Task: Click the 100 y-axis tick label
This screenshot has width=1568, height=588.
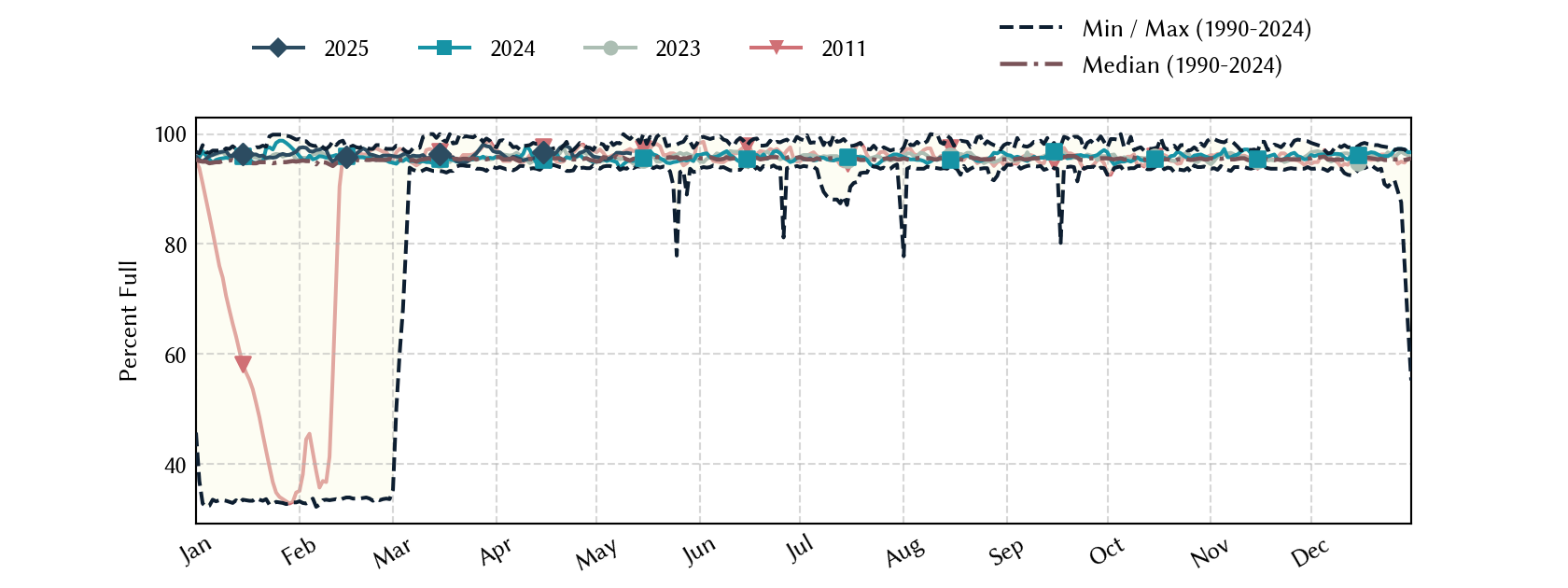Action: click(x=171, y=134)
